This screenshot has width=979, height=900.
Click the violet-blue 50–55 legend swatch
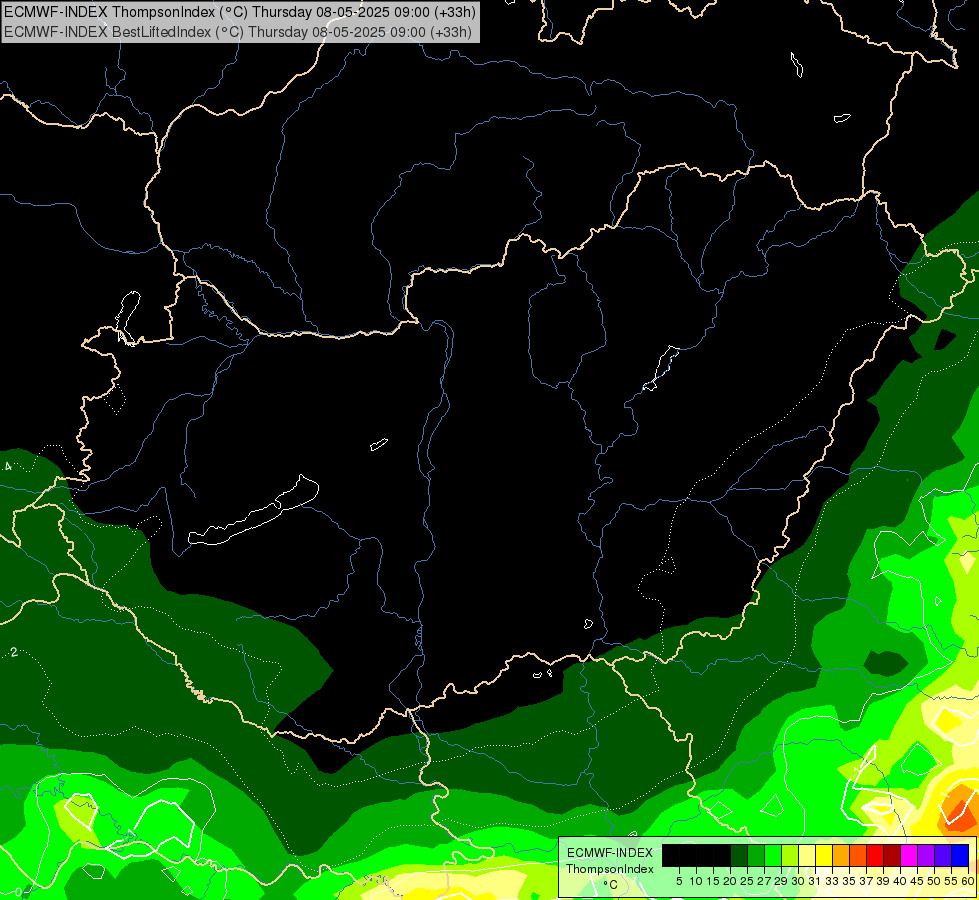pyautogui.click(x=943, y=855)
